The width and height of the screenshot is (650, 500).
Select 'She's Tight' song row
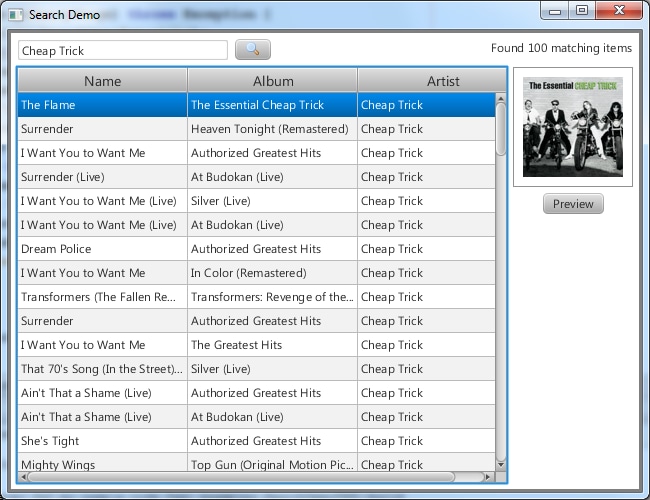[x=256, y=441]
